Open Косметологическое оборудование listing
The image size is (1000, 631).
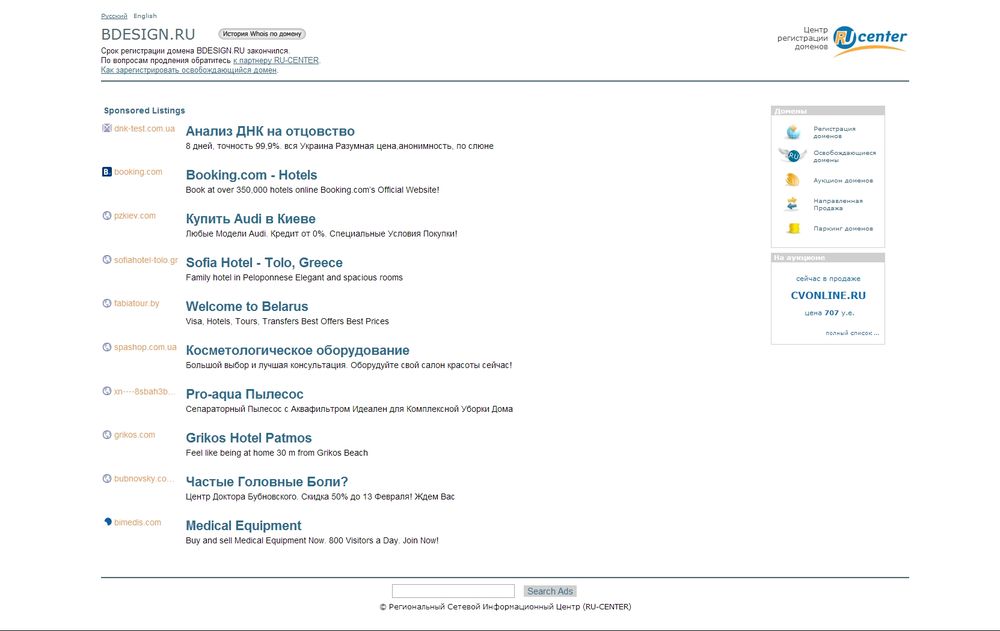point(297,350)
